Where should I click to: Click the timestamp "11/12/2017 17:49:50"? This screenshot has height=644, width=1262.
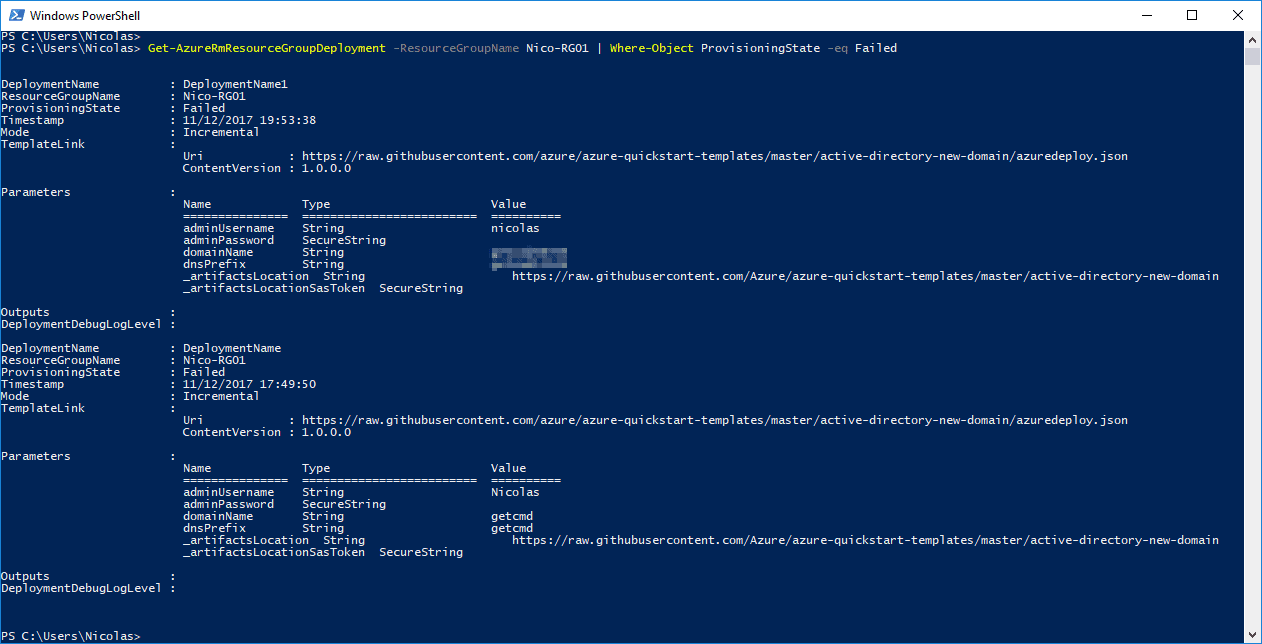click(x=249, y=384)
